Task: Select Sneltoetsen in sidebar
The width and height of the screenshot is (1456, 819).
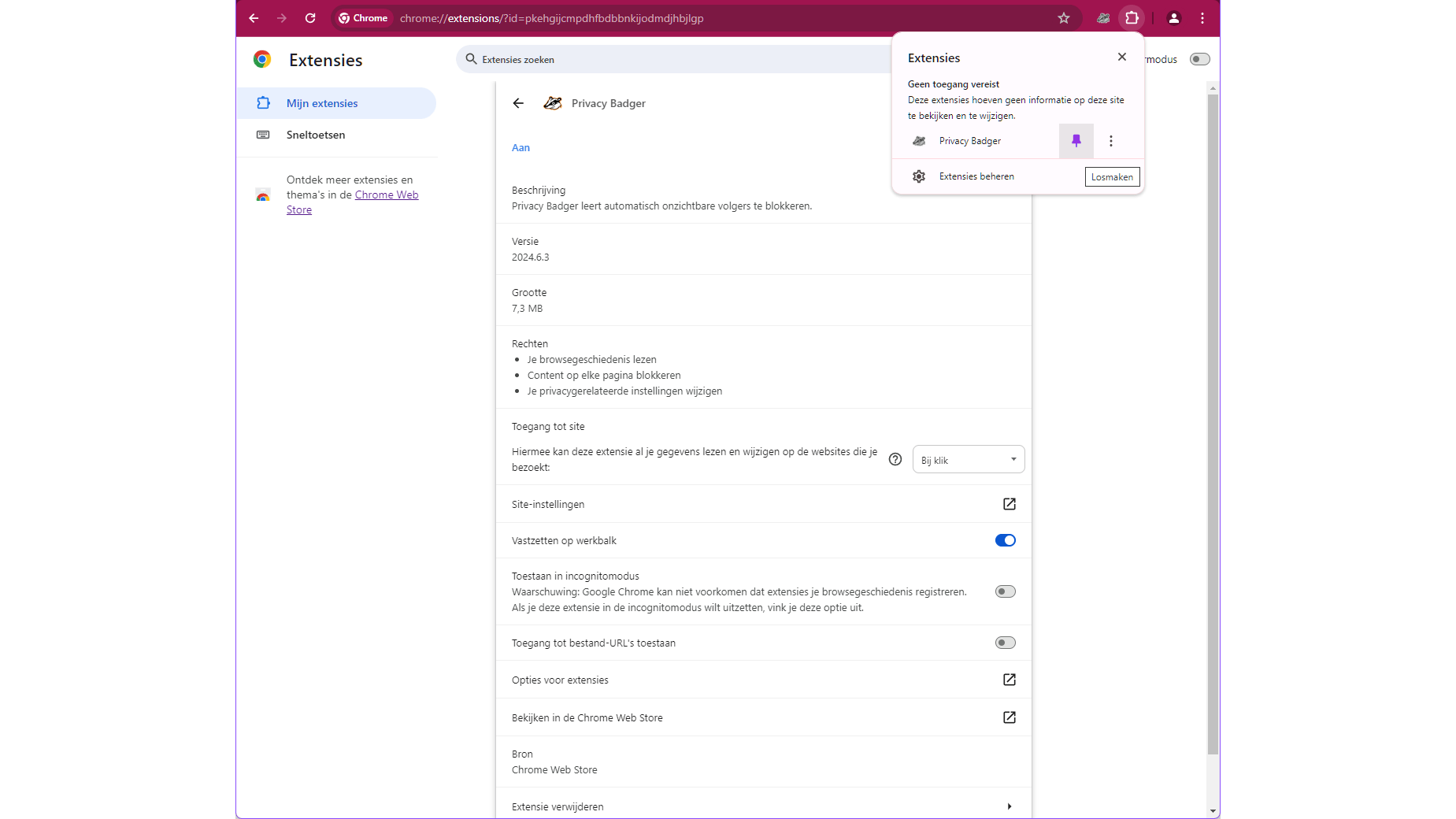Action: [x=335, y=135]
